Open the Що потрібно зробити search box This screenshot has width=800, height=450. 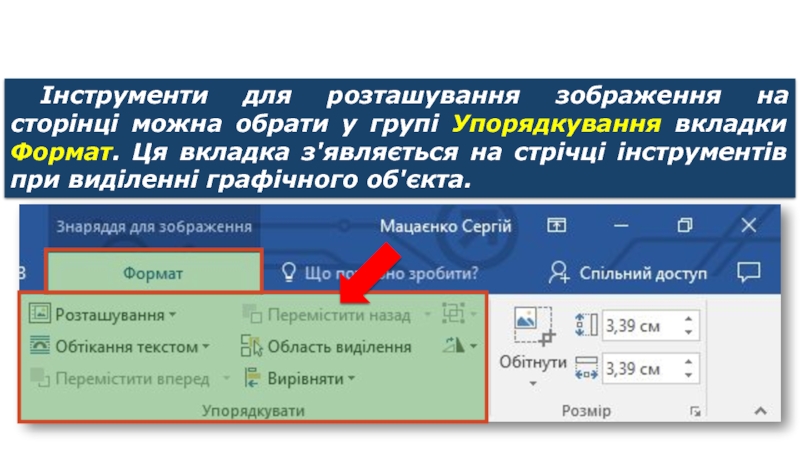click(391, 273)
